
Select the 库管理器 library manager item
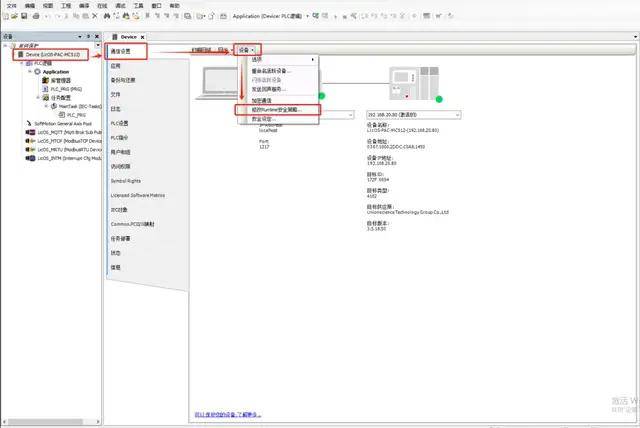tap(55, 80)
